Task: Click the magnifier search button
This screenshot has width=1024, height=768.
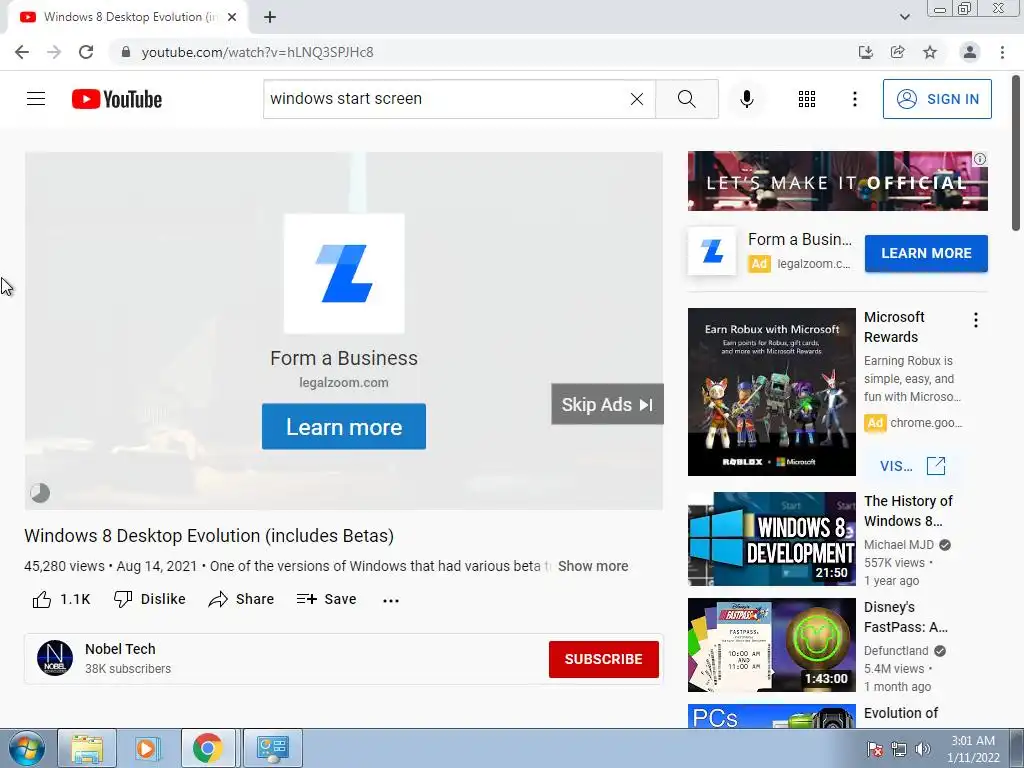Action: pos(686,99)
